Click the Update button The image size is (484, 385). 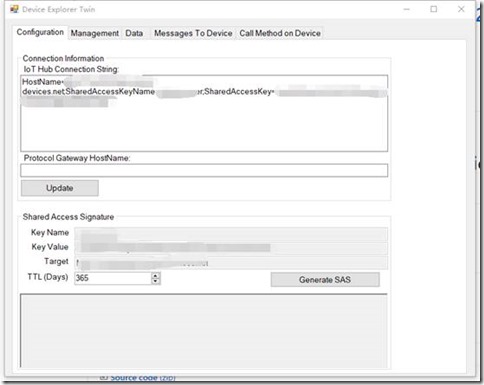tap(60, 188)
